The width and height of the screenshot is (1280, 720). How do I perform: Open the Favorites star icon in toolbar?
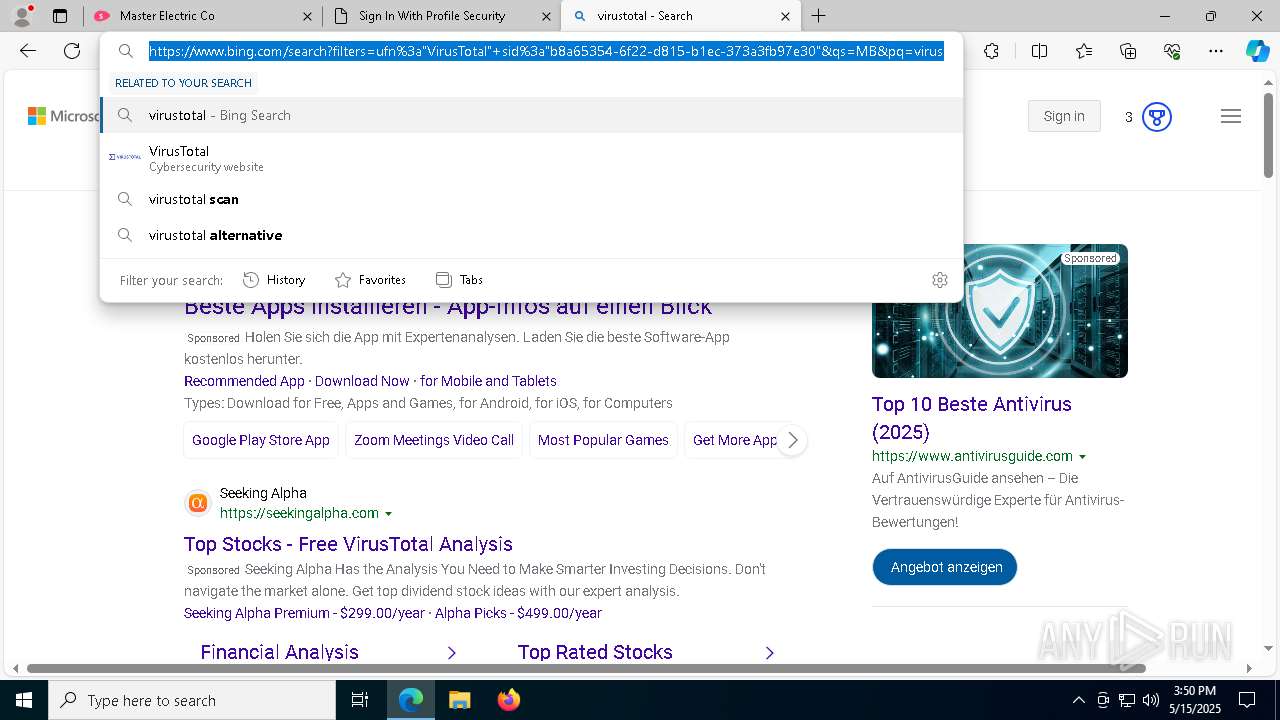1084,51
